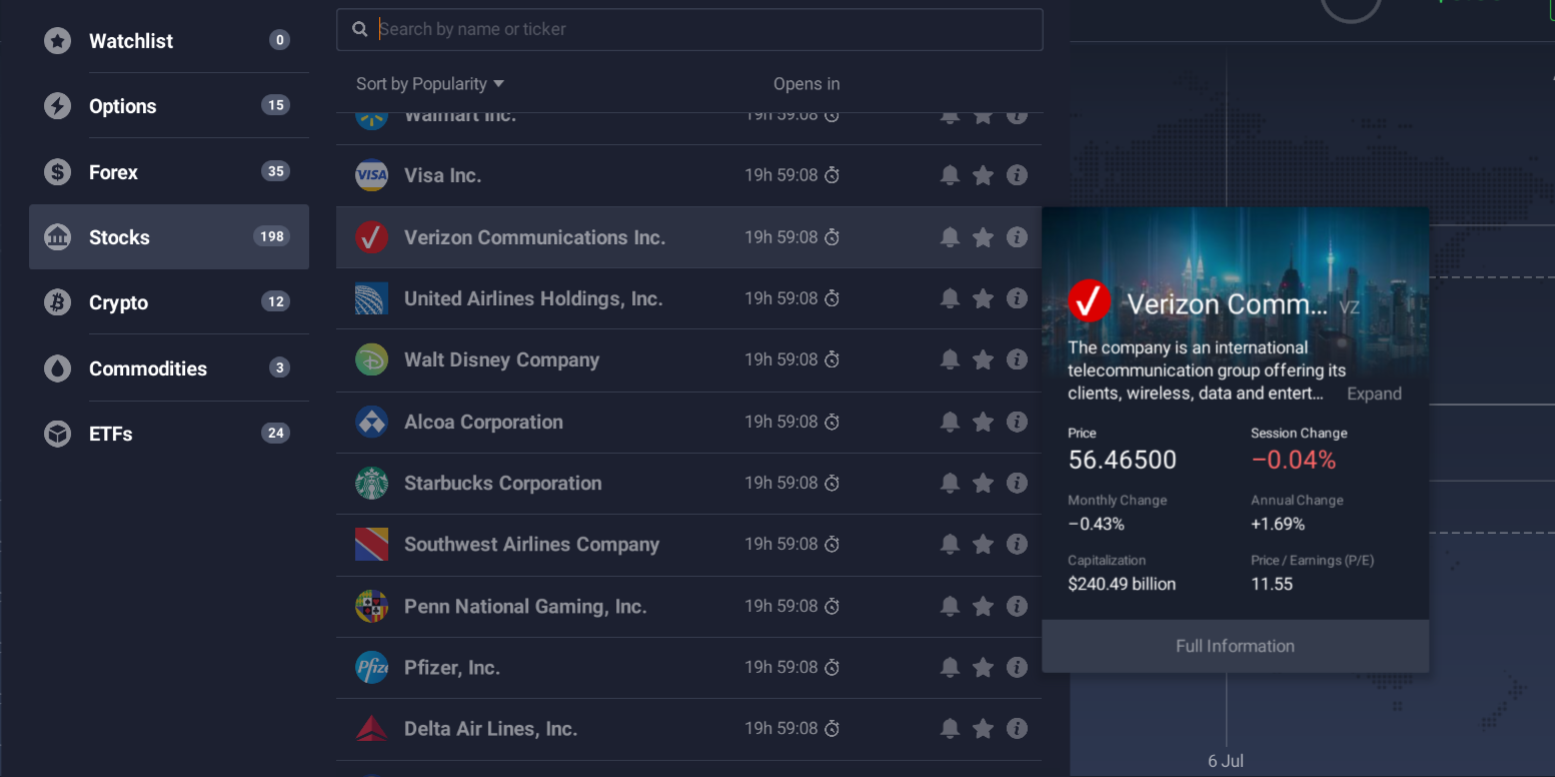
Task: Star Alcoa Corporation as favorite
Action: (x=983, y=422)
